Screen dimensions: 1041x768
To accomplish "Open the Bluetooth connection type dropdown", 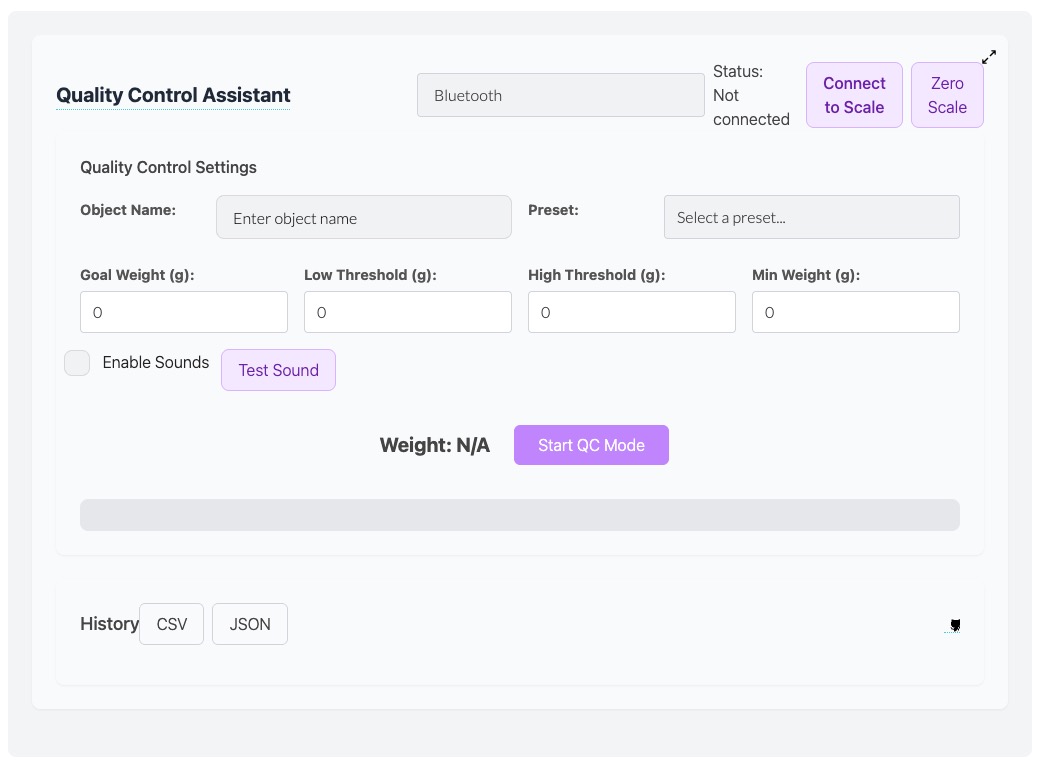I will click(560, 95).
